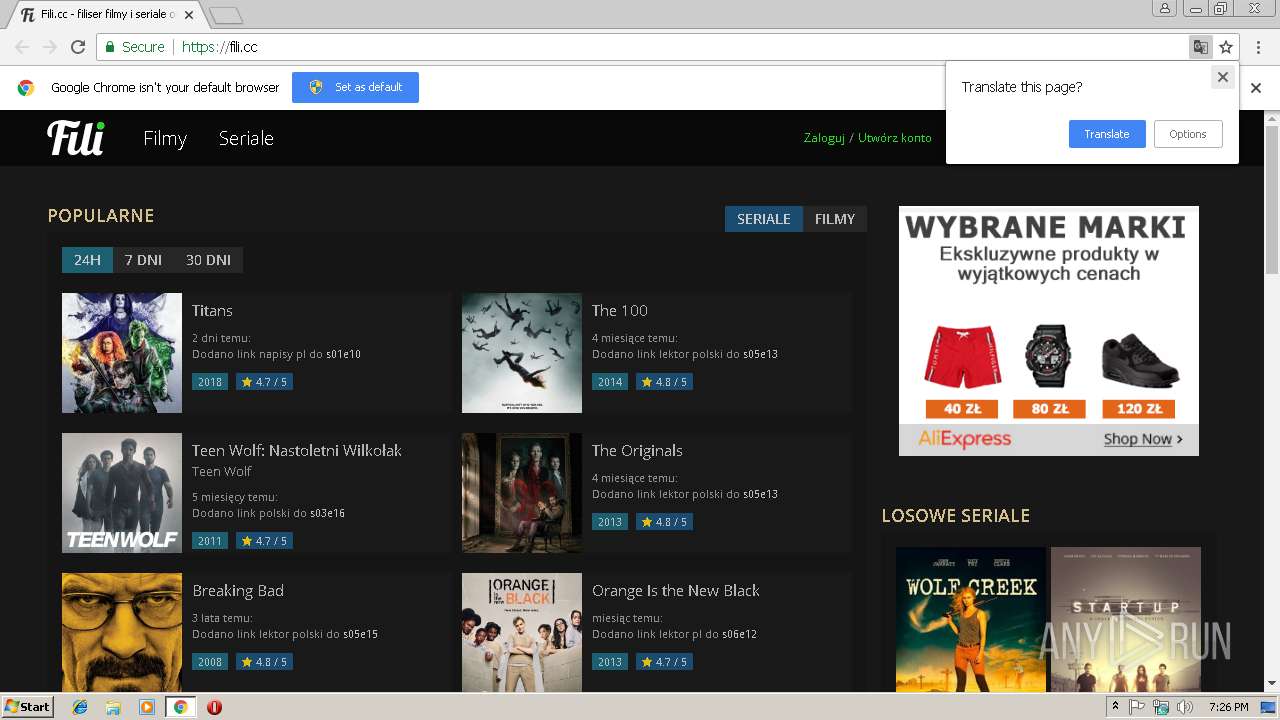The height and width of the screenshot is (720, 1280).
Task: Click the browser back arrow
Action: click(x=22, y=47)
